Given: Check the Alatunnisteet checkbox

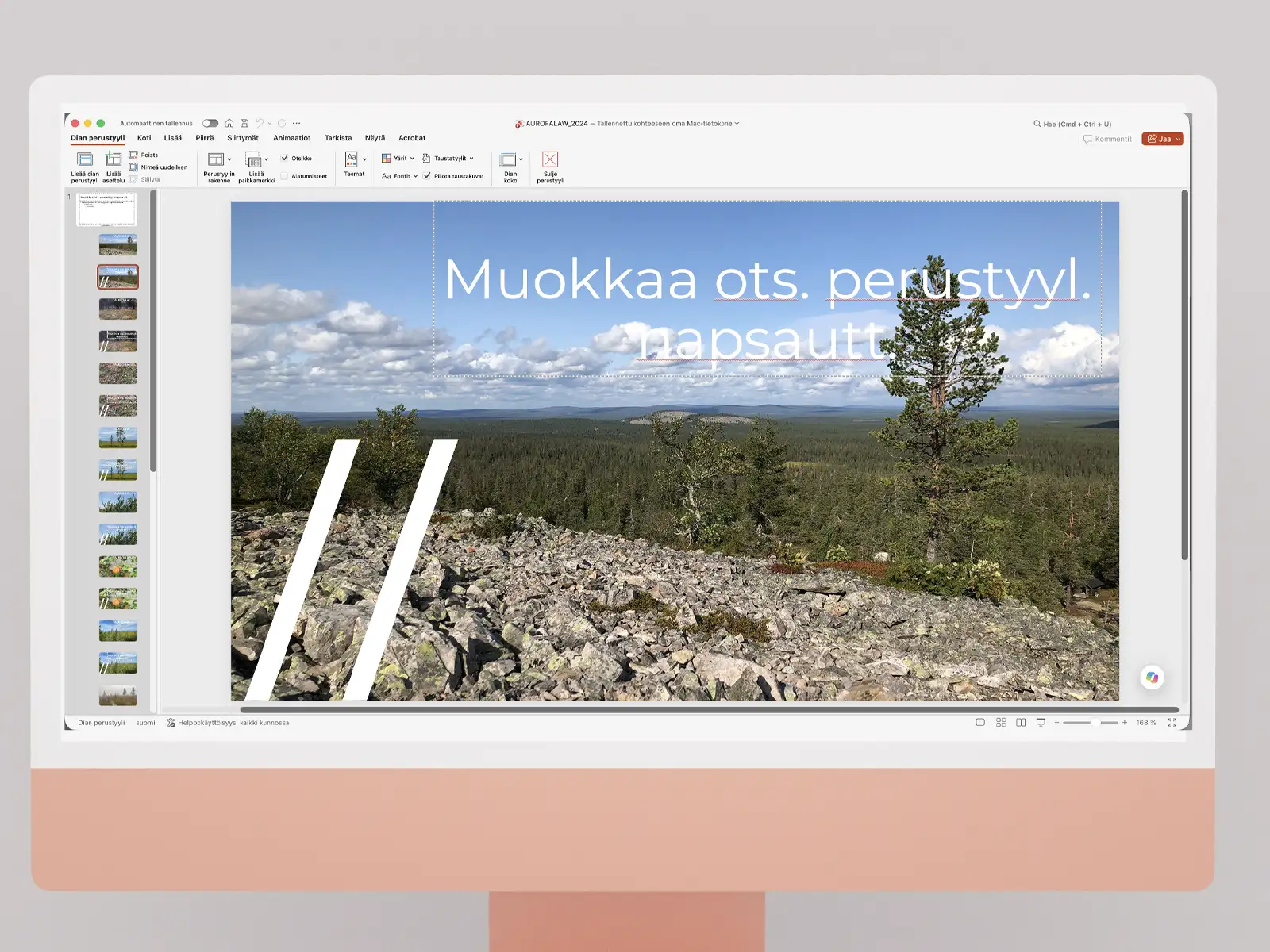Looking at the screenshot, I should (285, 176).
